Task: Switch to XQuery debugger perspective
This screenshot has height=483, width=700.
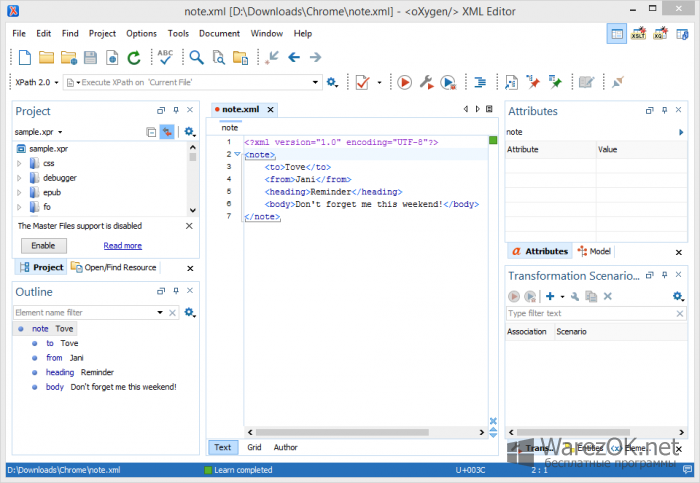Action: pyautogui.click(x=660, y=34)
